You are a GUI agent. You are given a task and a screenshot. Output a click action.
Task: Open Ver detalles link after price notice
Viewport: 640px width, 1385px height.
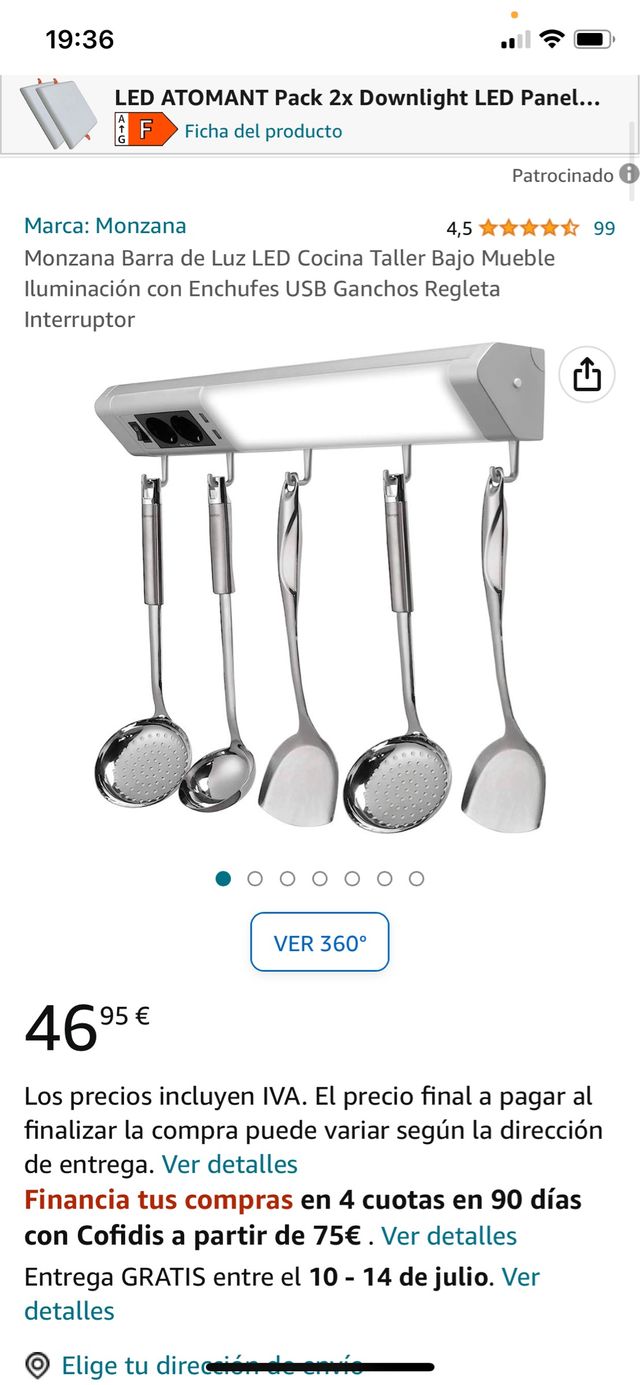[x=230, y=1164]
